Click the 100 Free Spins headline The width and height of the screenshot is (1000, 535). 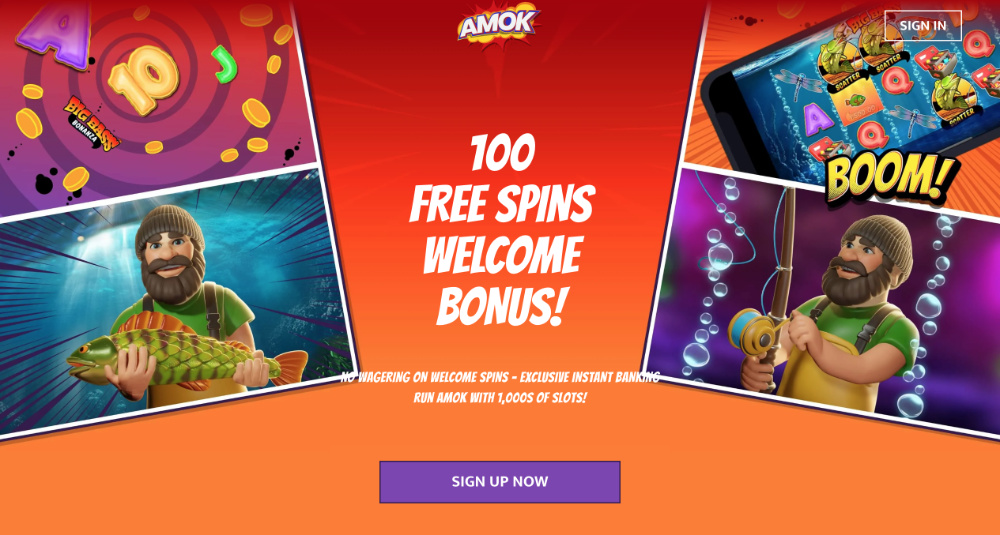pyautogui.click(x=503, y=182)
